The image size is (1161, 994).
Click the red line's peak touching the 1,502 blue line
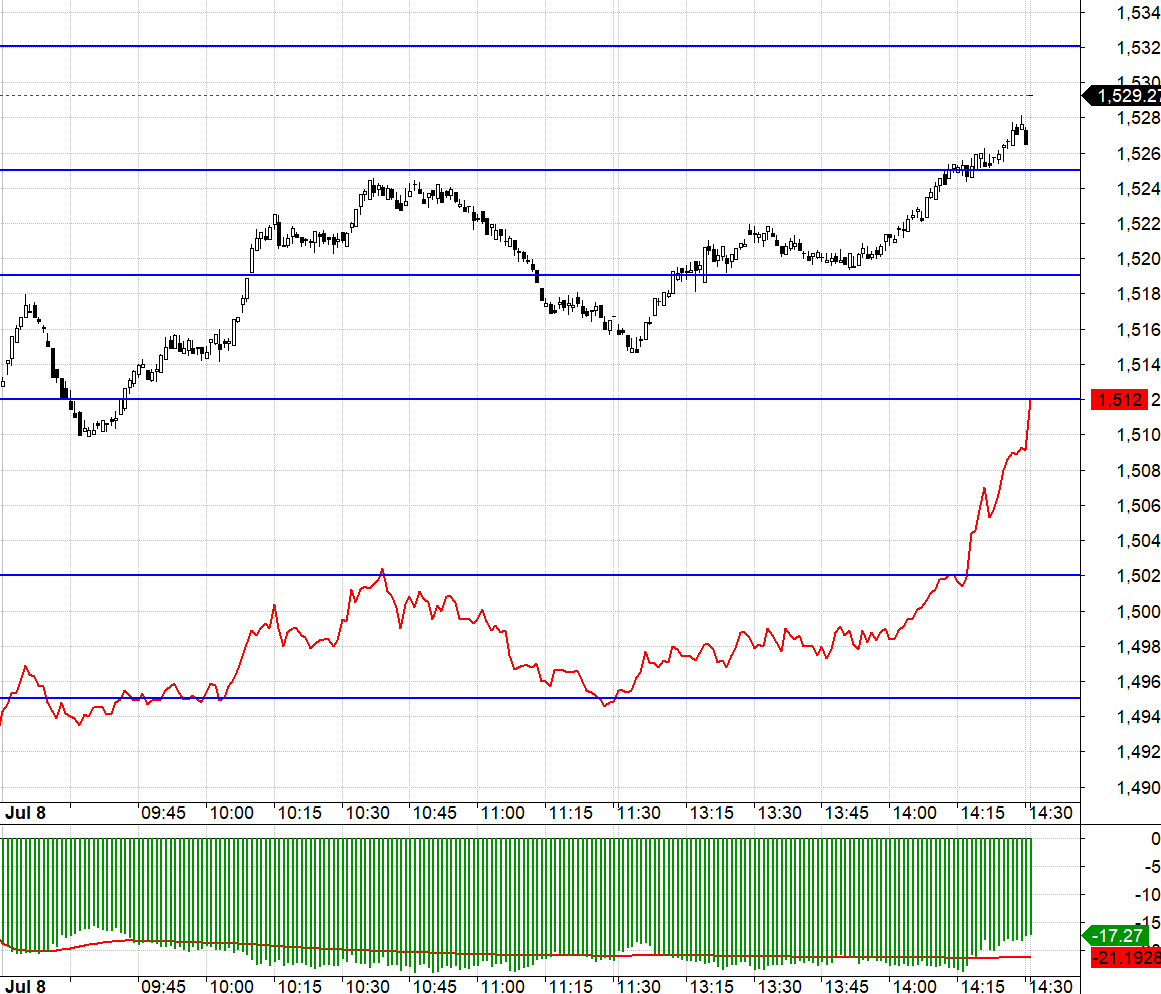pyautogui.click(x=382, y=570)
